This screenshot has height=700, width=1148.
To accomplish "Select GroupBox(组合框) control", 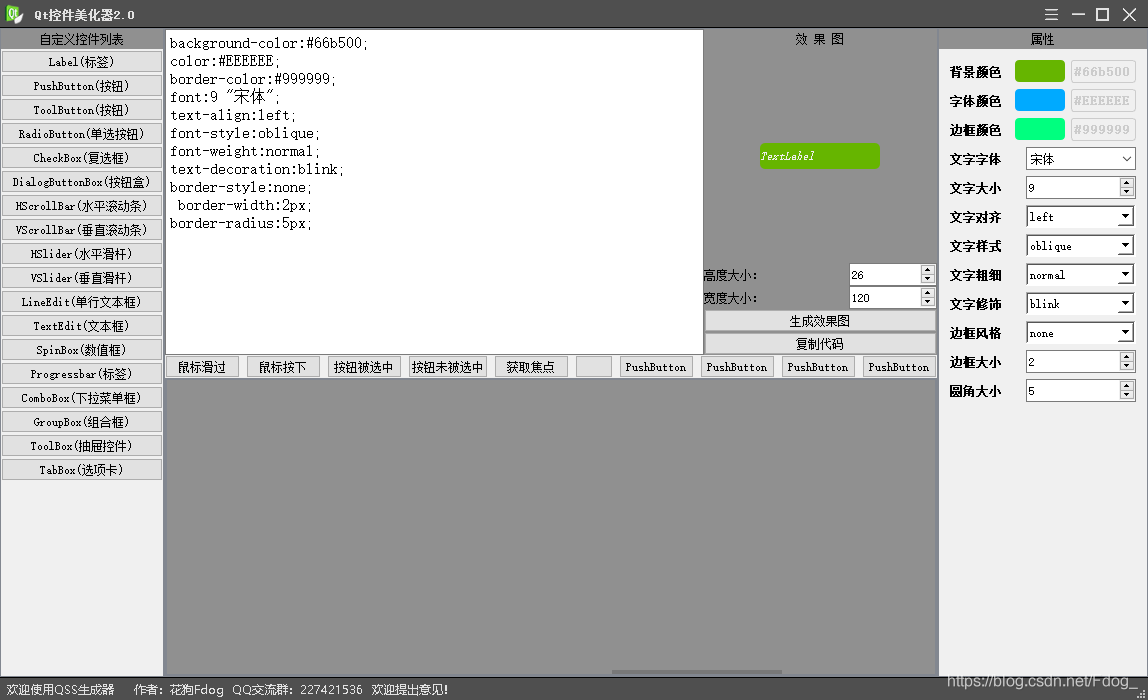I will click(x=81, y=422).
